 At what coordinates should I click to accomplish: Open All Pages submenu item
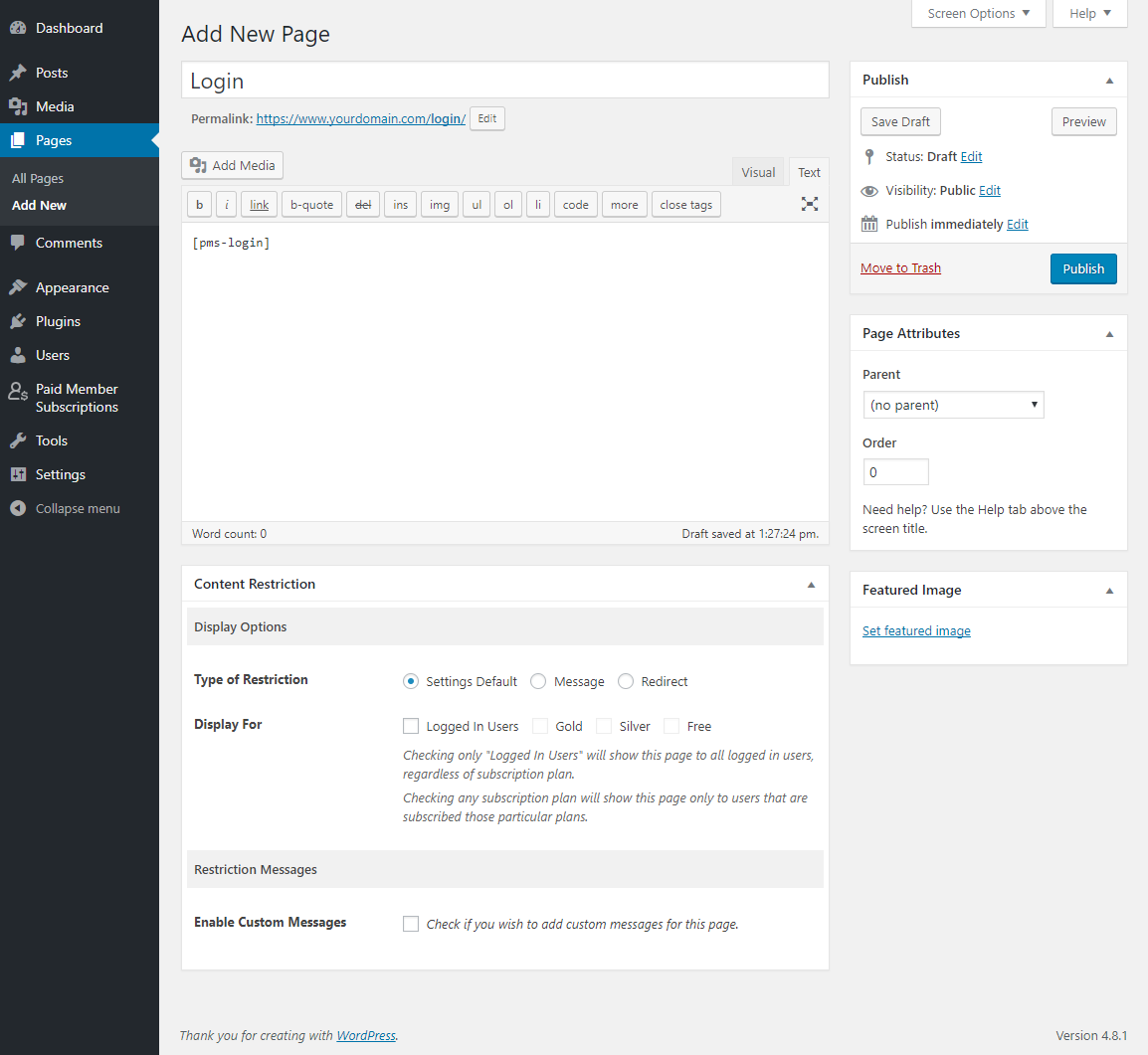[38, 178]
